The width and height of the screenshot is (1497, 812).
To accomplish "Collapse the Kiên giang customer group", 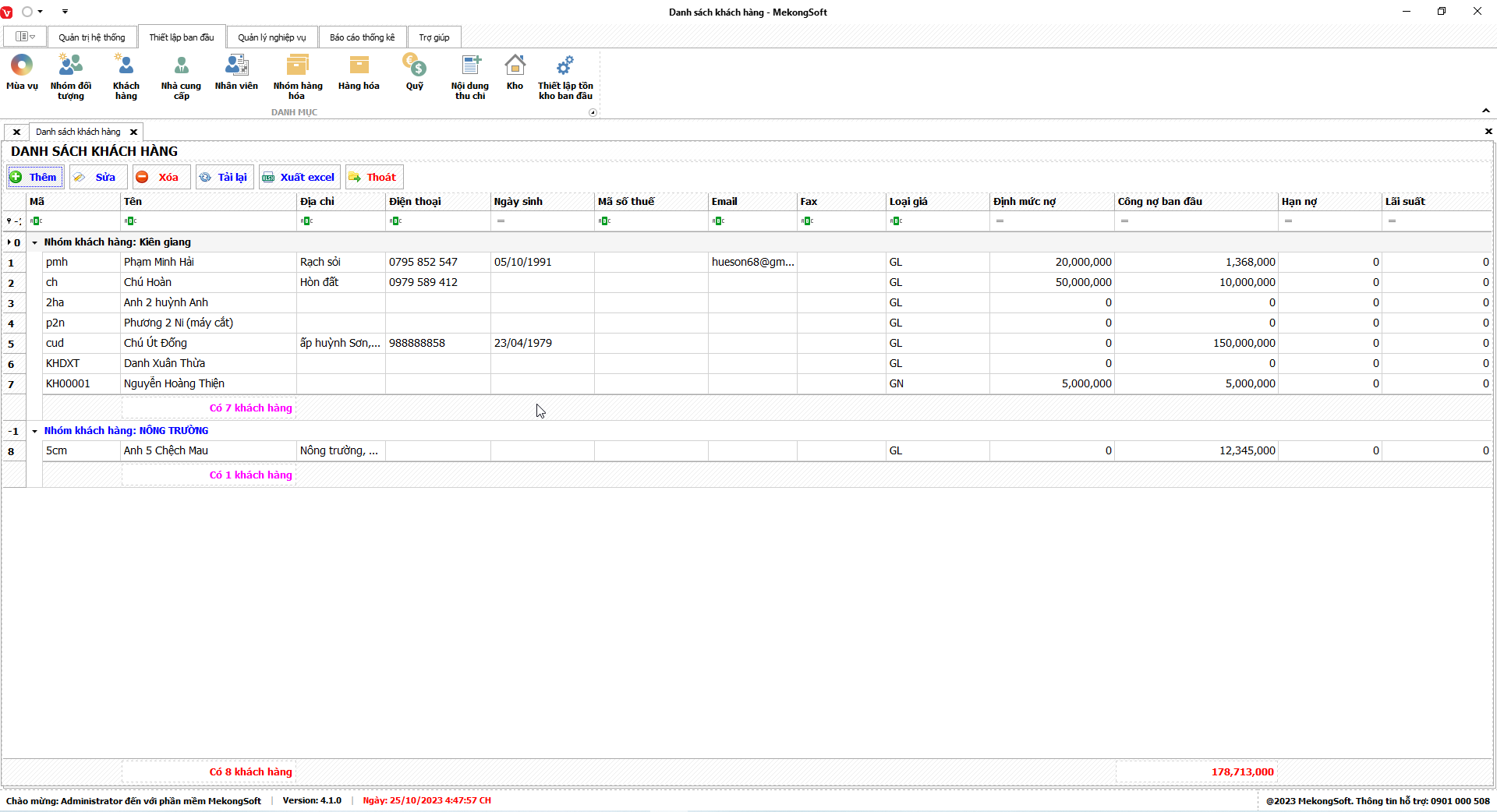I will [35, 242].
